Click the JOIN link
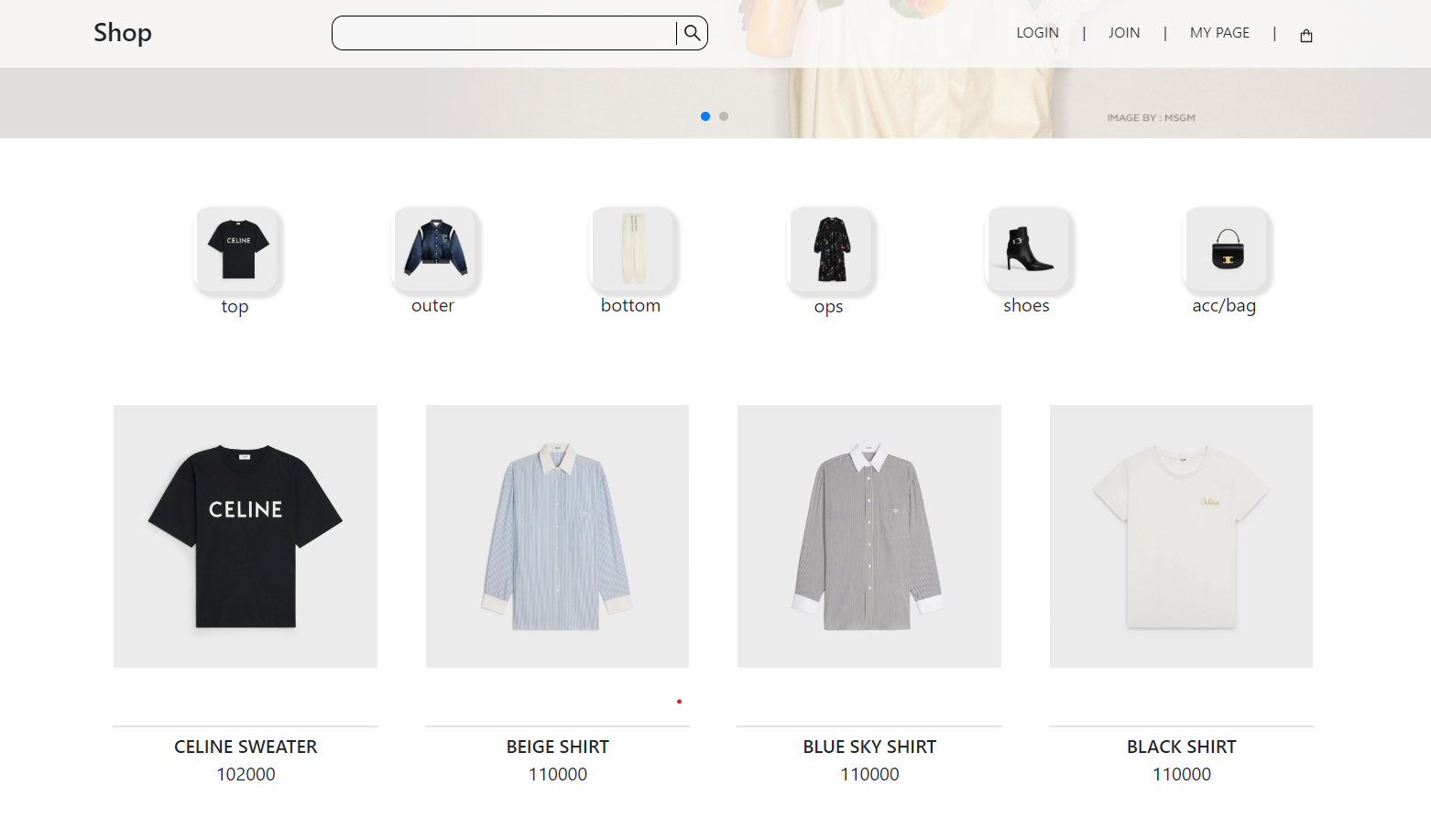Image resolution: width=1431 pixels, height=840 pixels. (x=1124, y=32)
